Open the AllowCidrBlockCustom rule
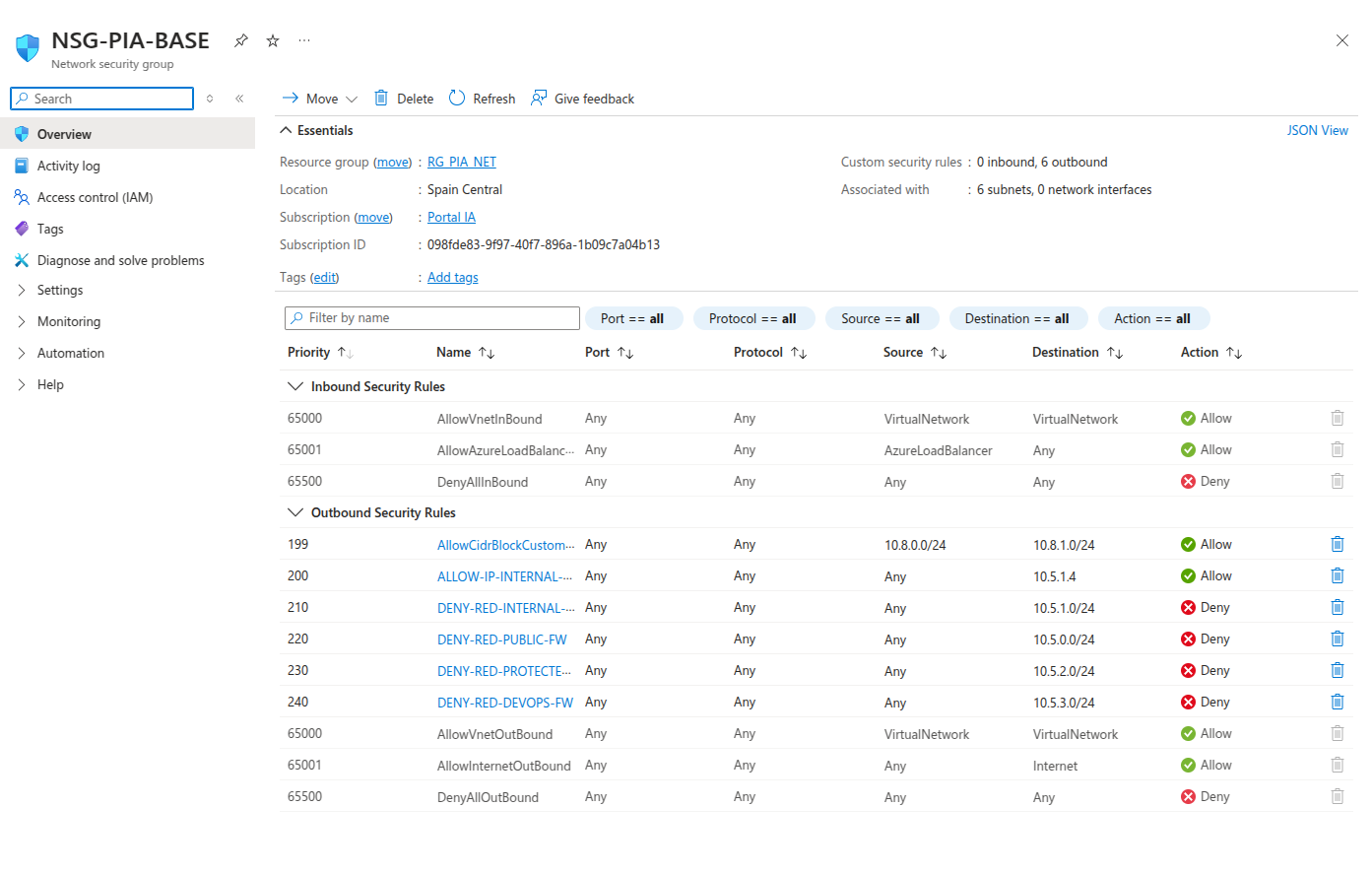This screenshot has height=874, width=1372. [x=505, y=545]
